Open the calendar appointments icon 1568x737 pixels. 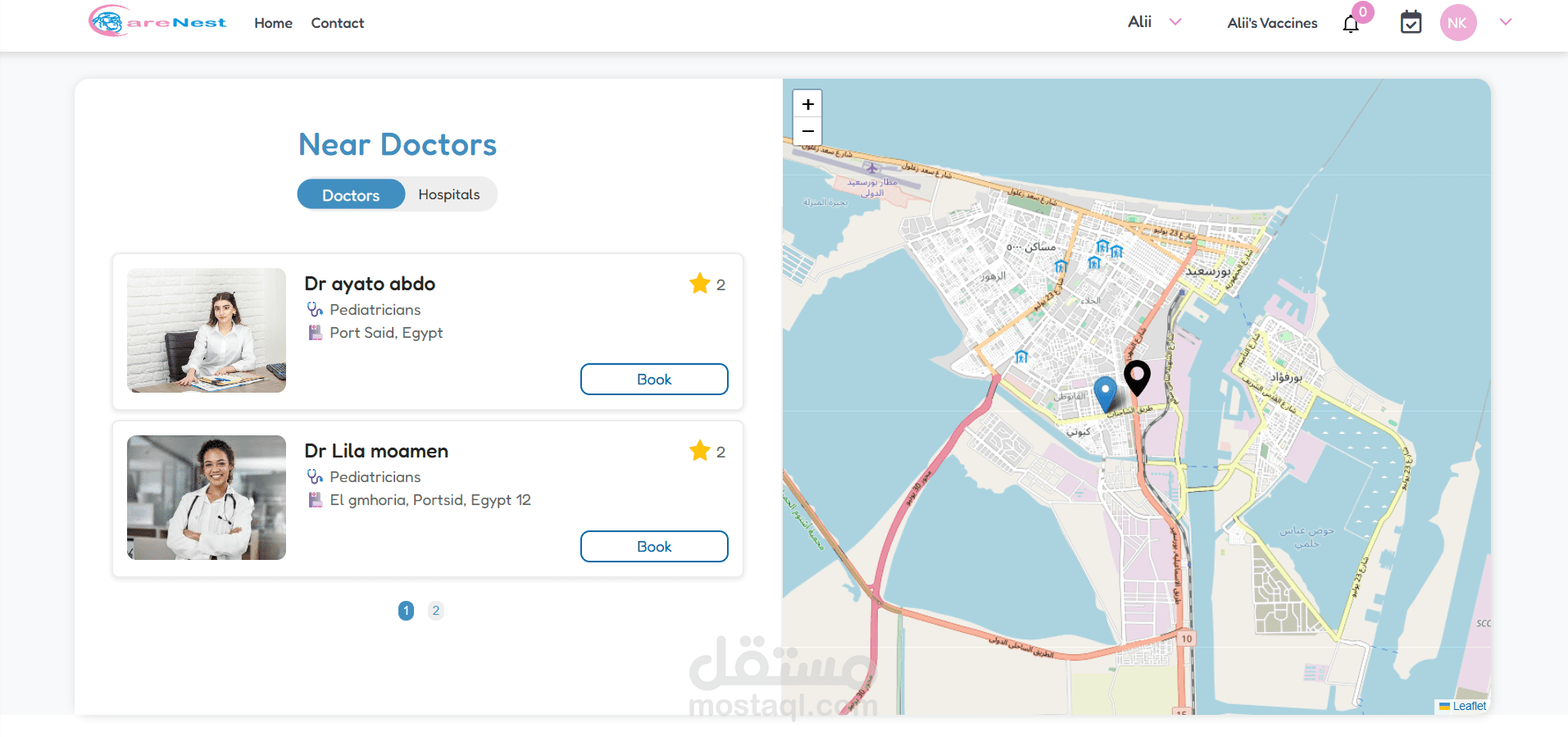[x=1411, y=22]
